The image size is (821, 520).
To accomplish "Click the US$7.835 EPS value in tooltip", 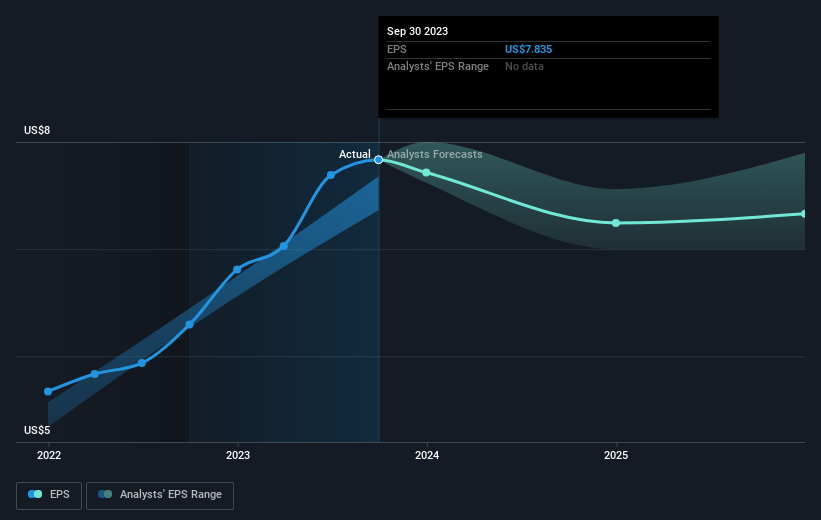I will [x=528, y=49].
